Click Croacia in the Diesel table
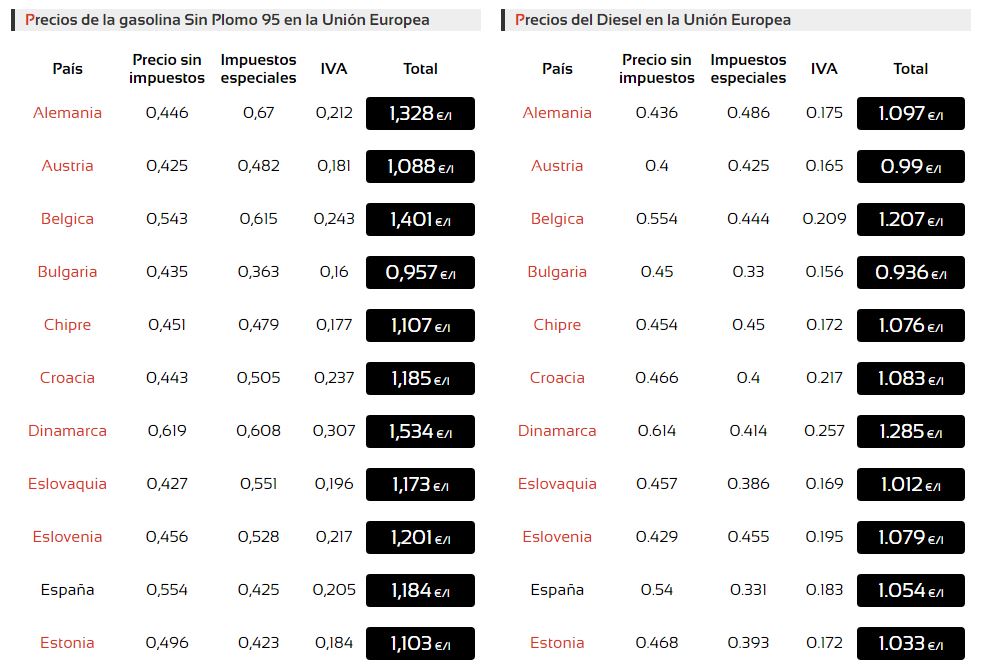 (557, 378)
